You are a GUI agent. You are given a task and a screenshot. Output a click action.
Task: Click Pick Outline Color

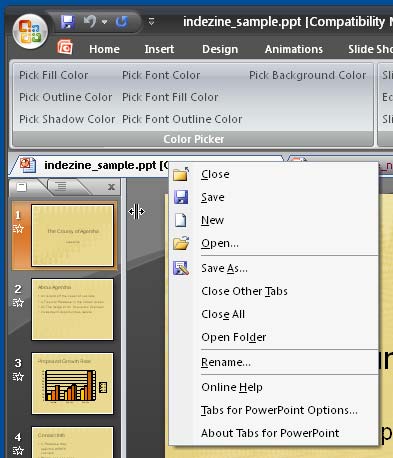tap(66, 97)
